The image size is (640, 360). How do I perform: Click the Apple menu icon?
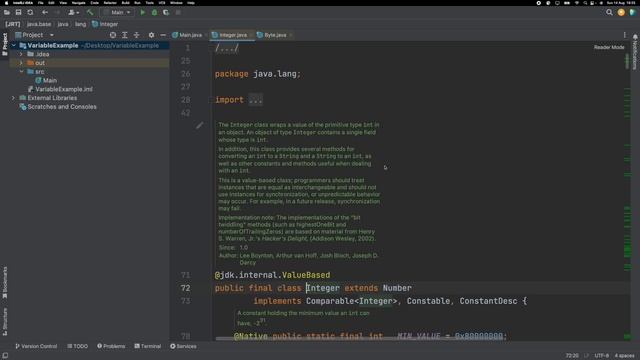(6, 3)
